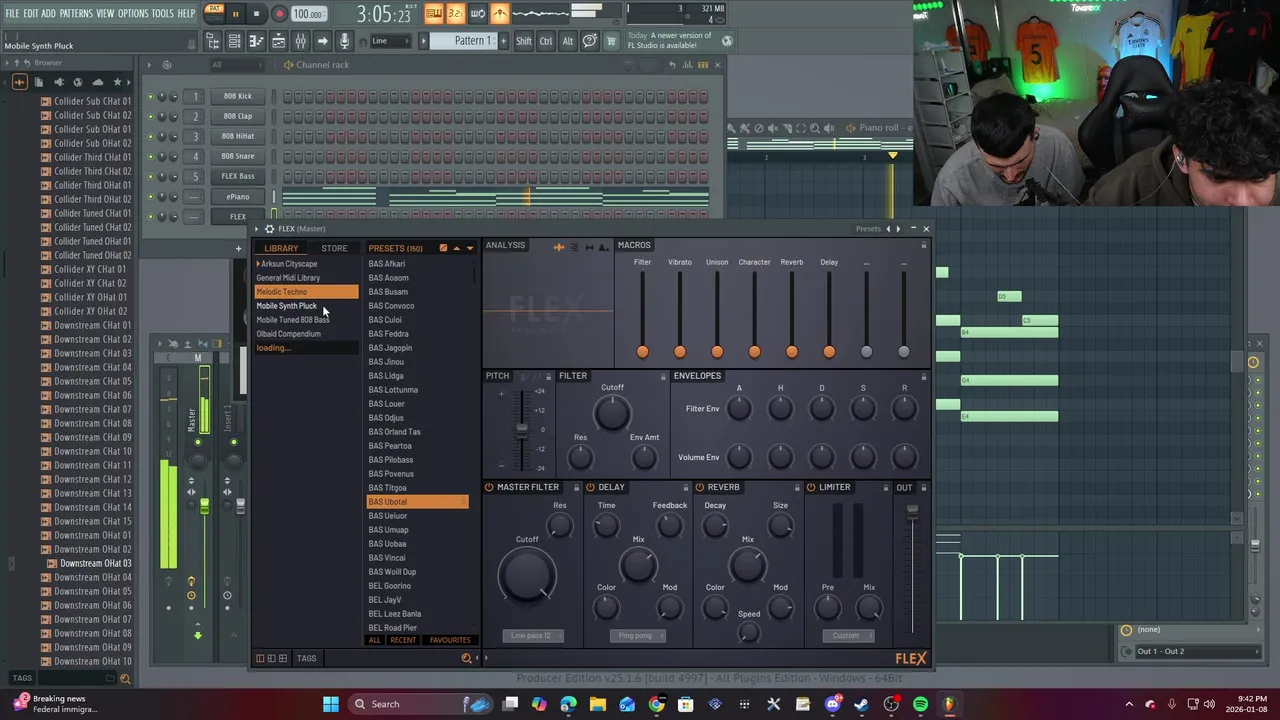This screenshot has height=720, width=1280.
Task: Toggle PAT/SONG mode switch
Action: (x=214, y=13)
